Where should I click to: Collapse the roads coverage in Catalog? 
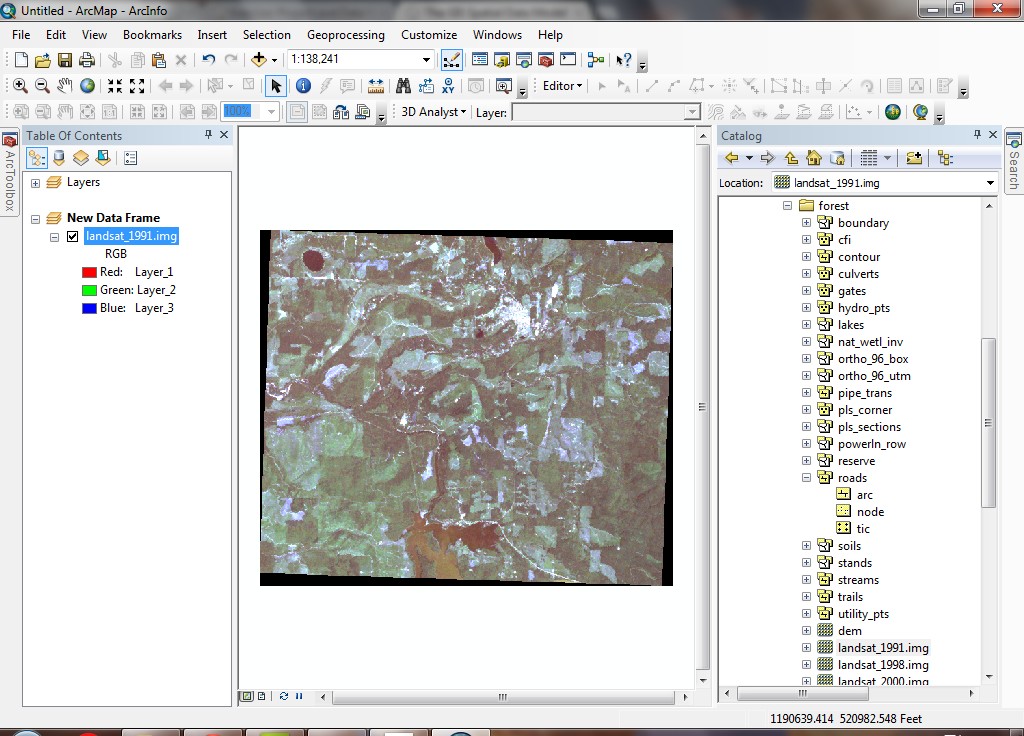click(806, 478)
